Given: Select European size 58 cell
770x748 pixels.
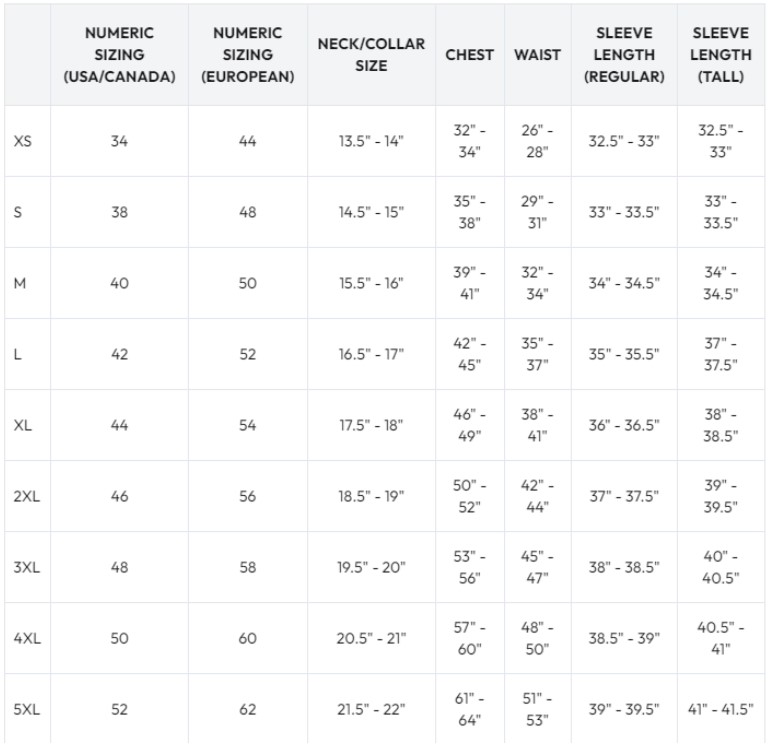Looking at the screenshot, I should (248, 568).
